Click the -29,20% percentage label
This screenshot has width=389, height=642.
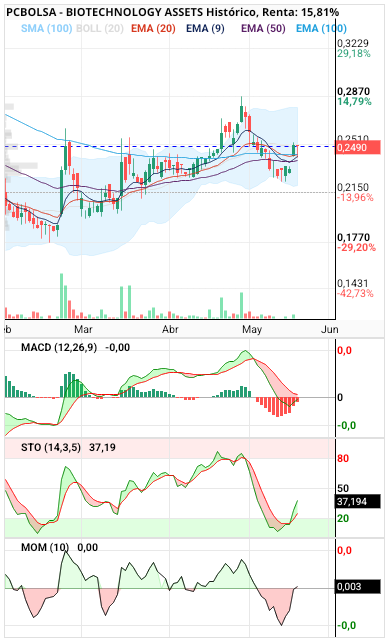(x=356, y=247)
